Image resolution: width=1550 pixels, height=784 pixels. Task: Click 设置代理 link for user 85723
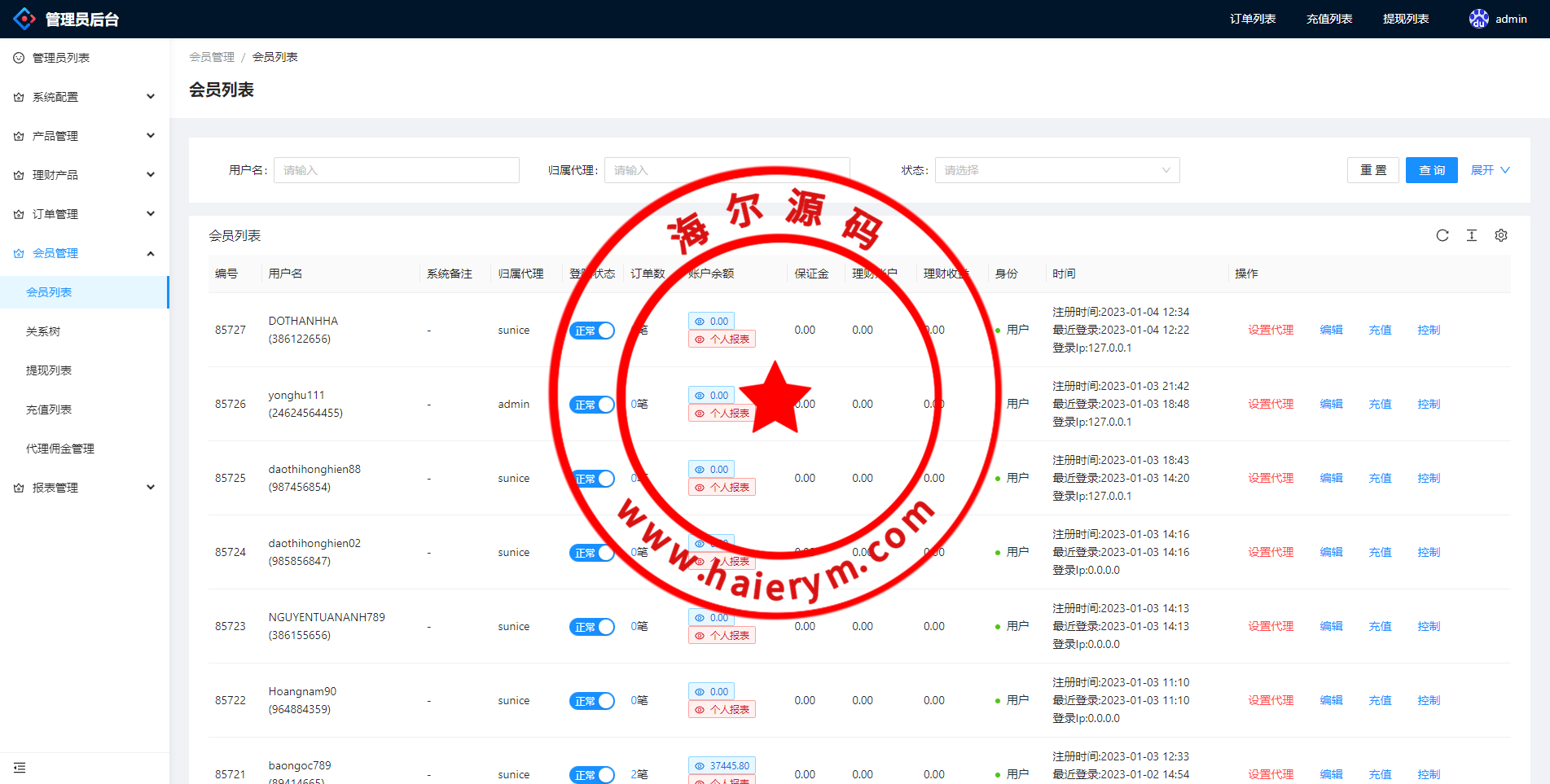click(x=1270, y=626)
